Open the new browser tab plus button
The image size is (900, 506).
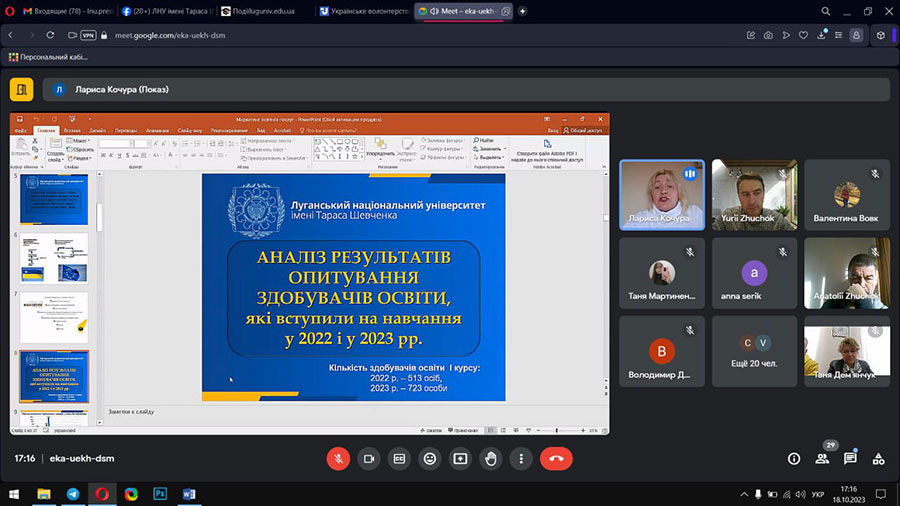point(523,11)
